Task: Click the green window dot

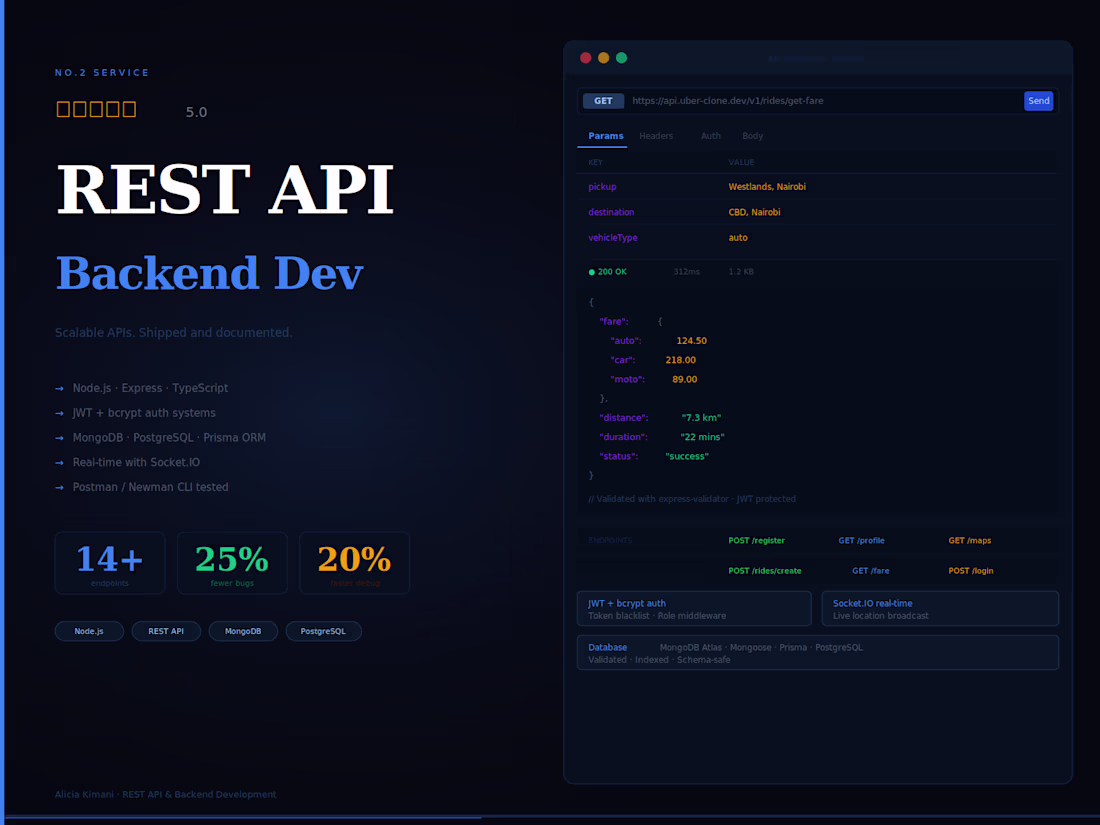Action: click(x=622, y=58)
